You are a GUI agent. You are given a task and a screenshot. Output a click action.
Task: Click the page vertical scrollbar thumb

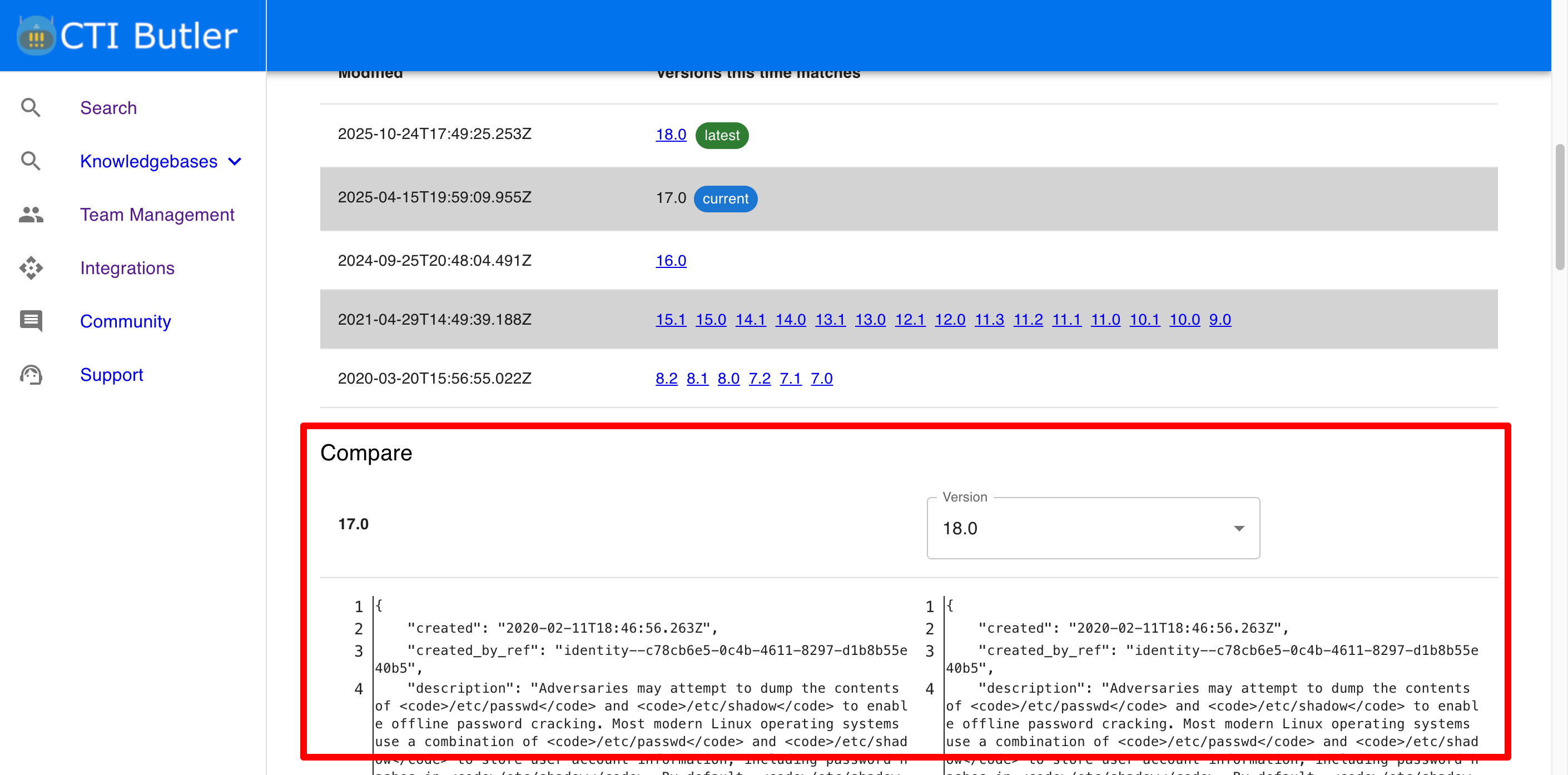[1560, 207]
